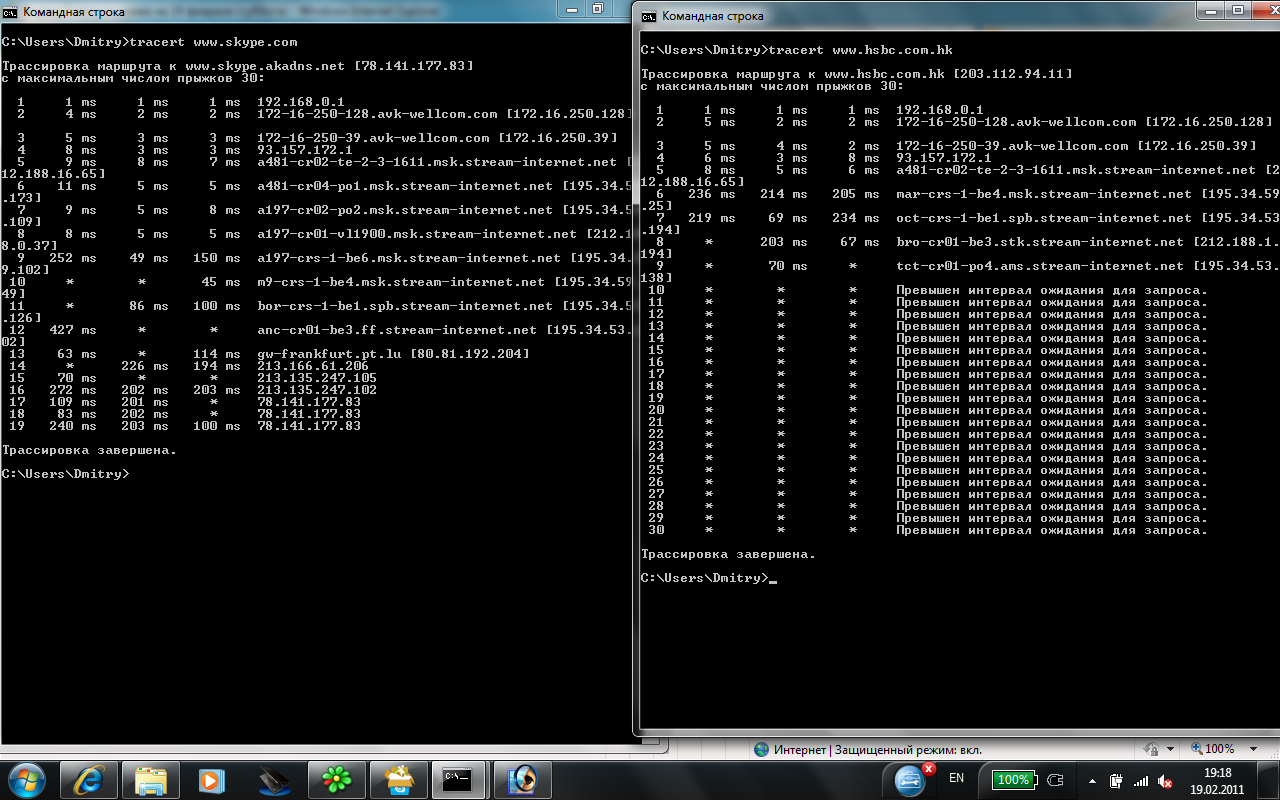Click hop 12 anc-cr01-be3.ff.stream-internet.net
This screenshot has width=1280, height=800.
[x=397, y=330]
